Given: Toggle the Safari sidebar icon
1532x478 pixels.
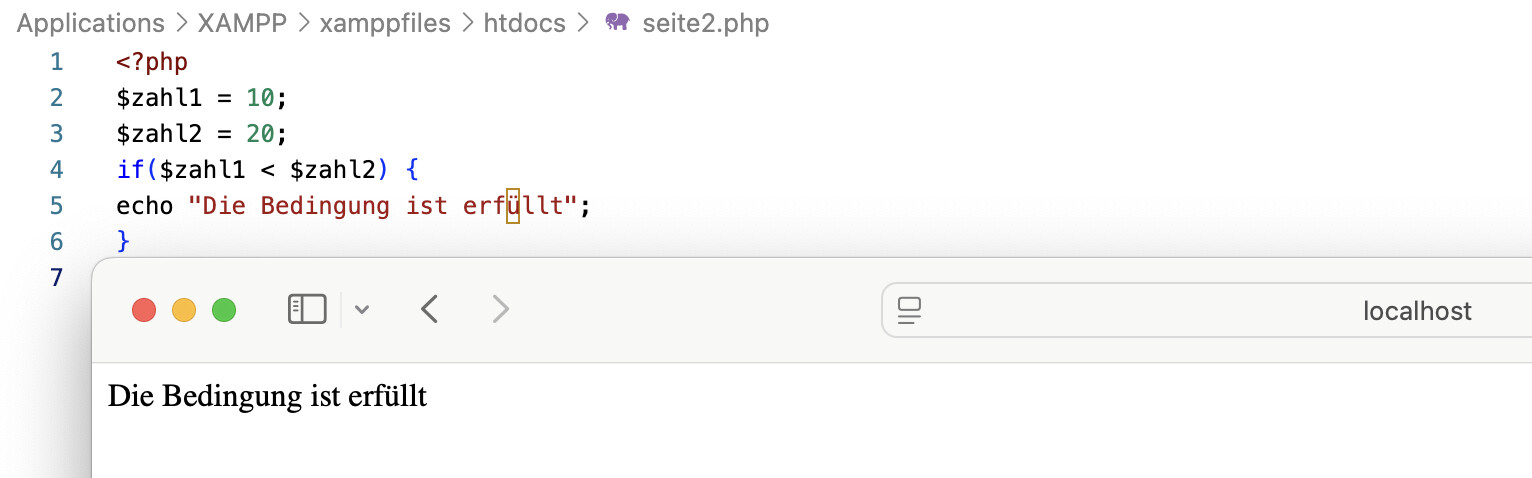Looking at the screenshot, I should (x=307, y=310).
